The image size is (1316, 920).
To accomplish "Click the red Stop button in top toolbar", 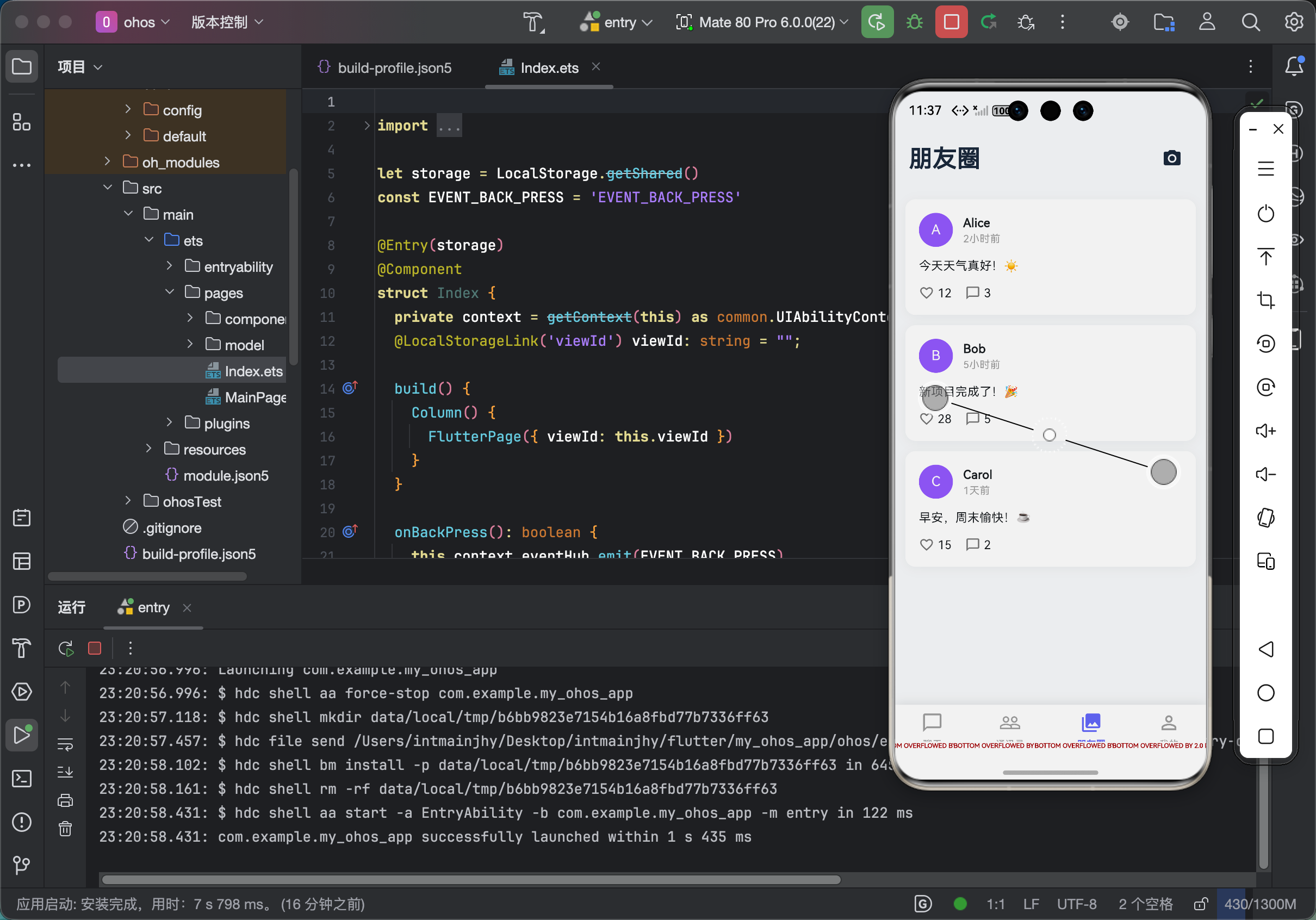I will point(951,22).
